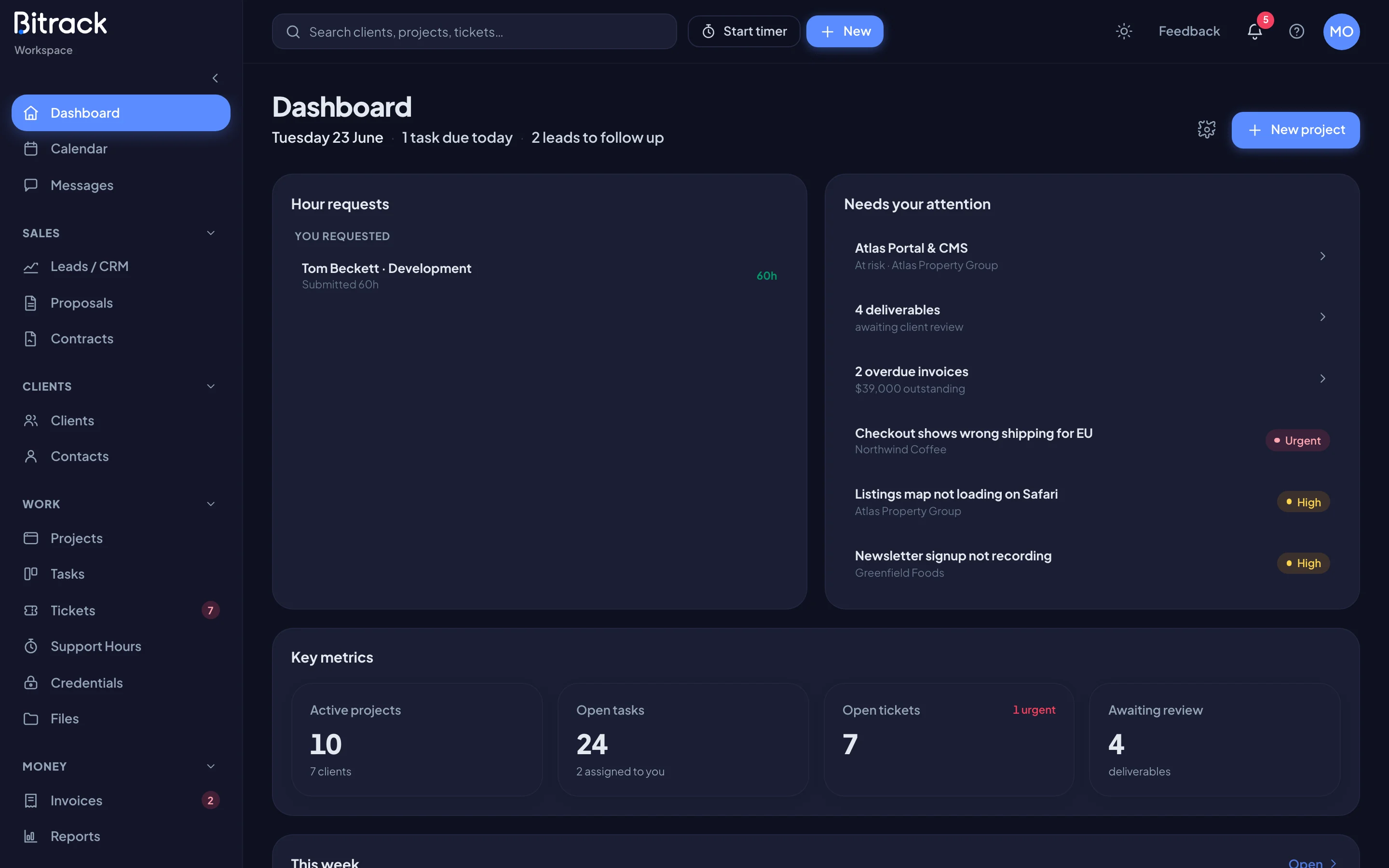This screenshot has width=1389, height=868.
Task: Open Leads / CRM page
Action: pyautogui.click(x=121, y=266)
